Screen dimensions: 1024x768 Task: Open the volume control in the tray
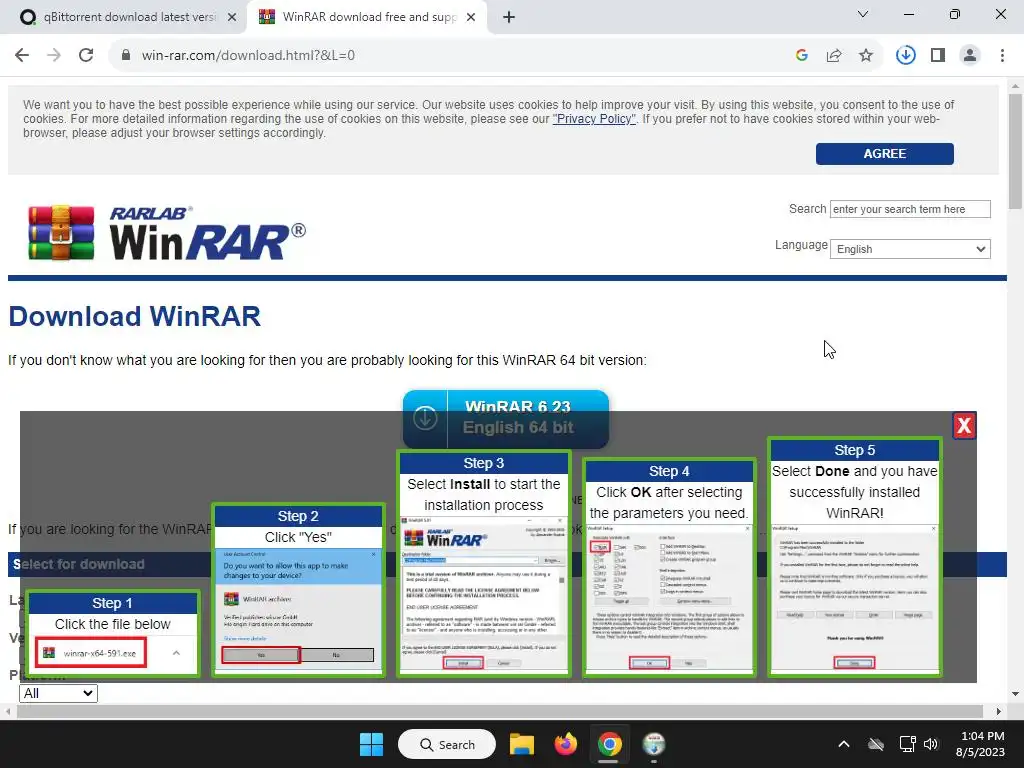(x=931, y=744)
